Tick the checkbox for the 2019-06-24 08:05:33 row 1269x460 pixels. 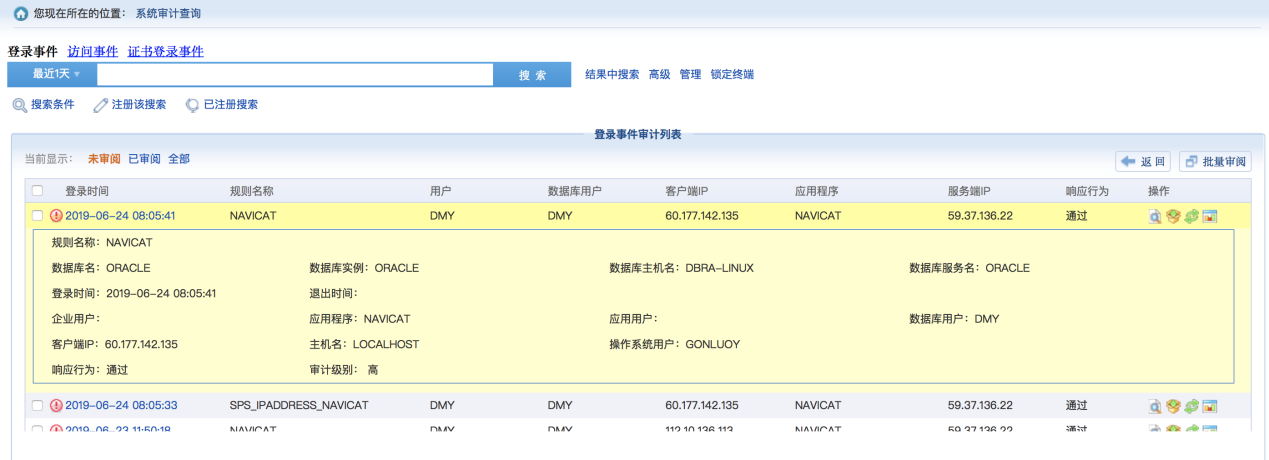[37, 405]
